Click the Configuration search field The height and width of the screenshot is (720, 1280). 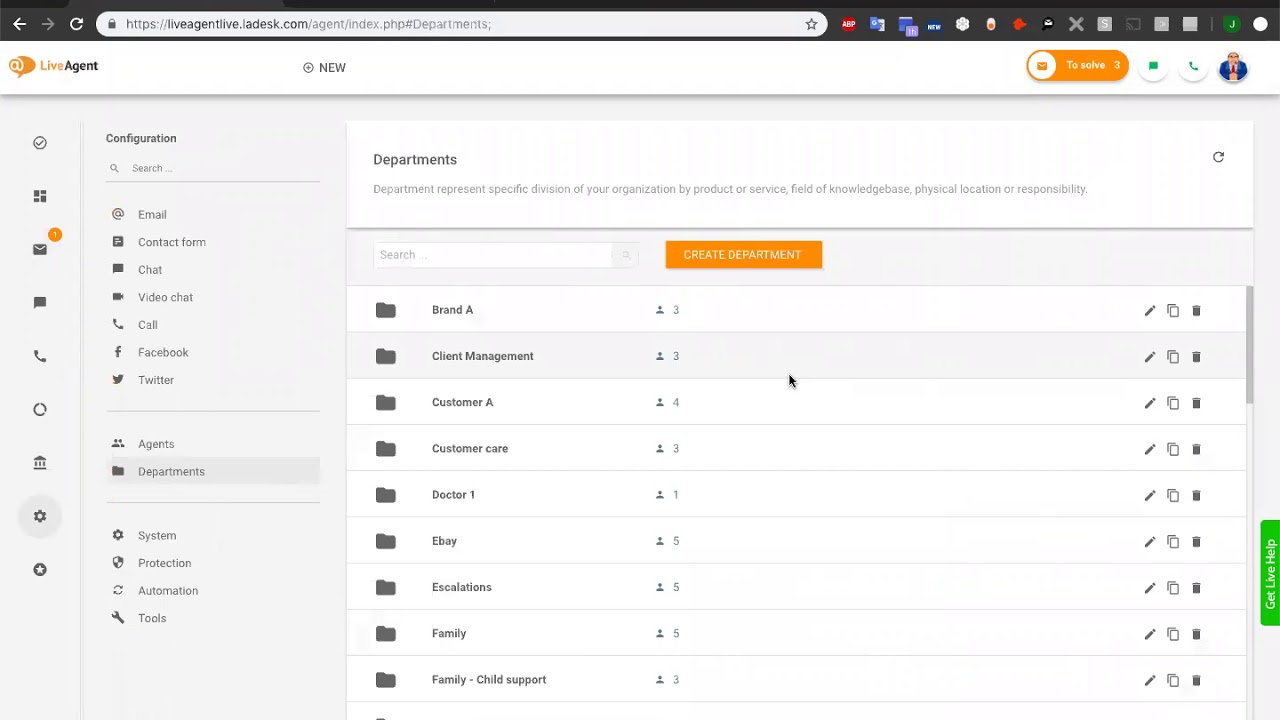click(x=213, y=168)
